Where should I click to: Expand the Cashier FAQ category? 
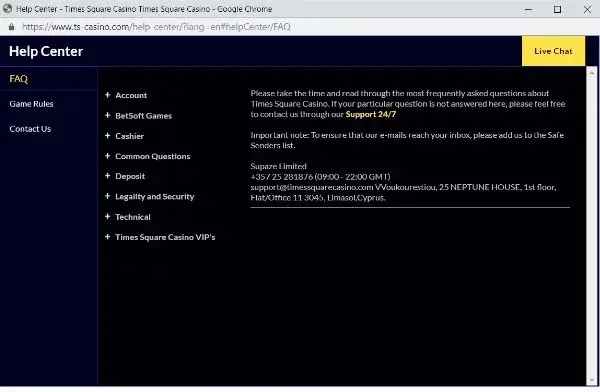coord(129,136)
